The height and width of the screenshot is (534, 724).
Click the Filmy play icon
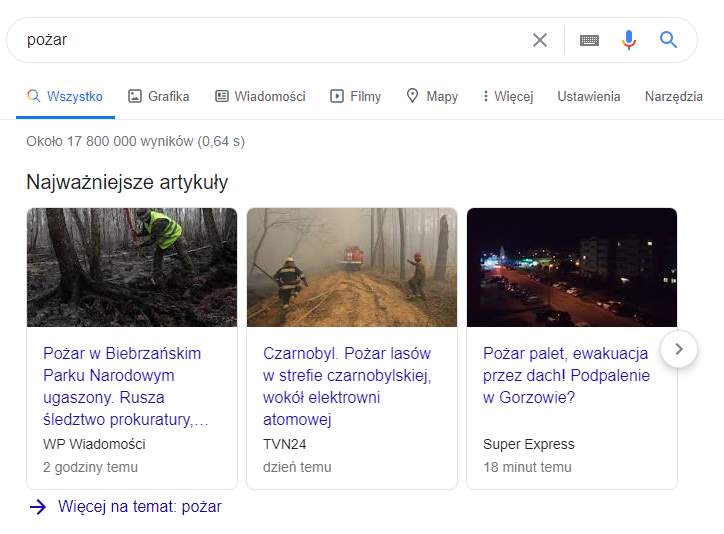pyautogui.click(x=337, y=97)
